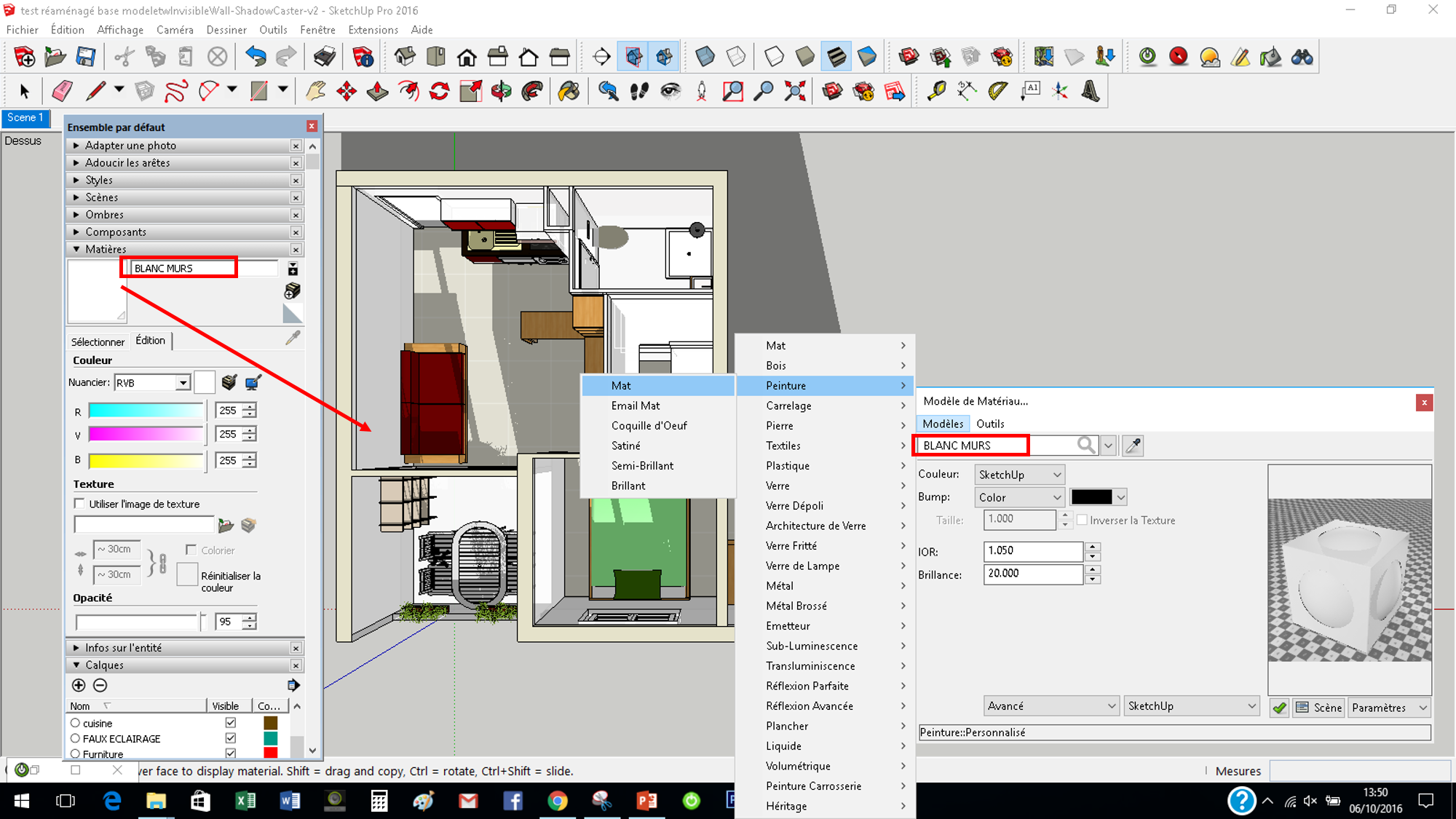
Task: Select the Arc tool
Action: 209,91
